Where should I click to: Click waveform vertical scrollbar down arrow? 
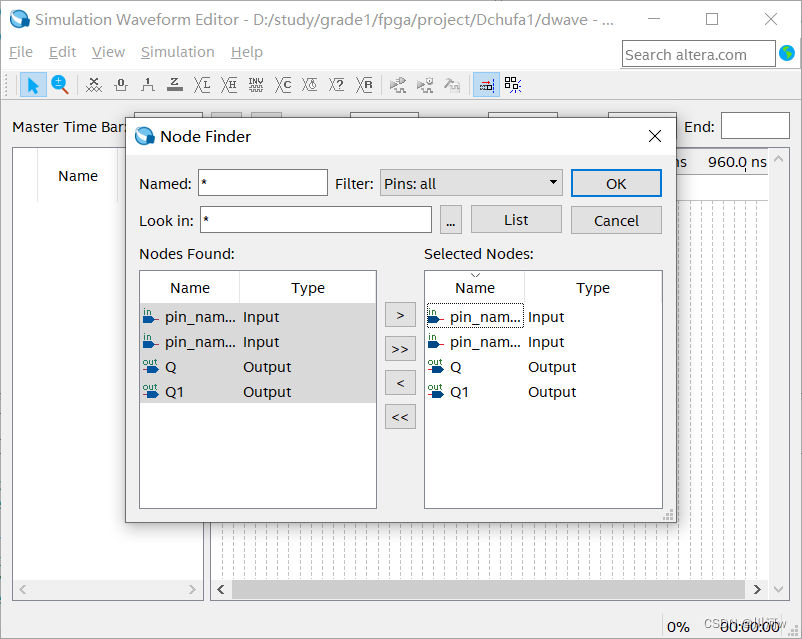pos(778,589)
